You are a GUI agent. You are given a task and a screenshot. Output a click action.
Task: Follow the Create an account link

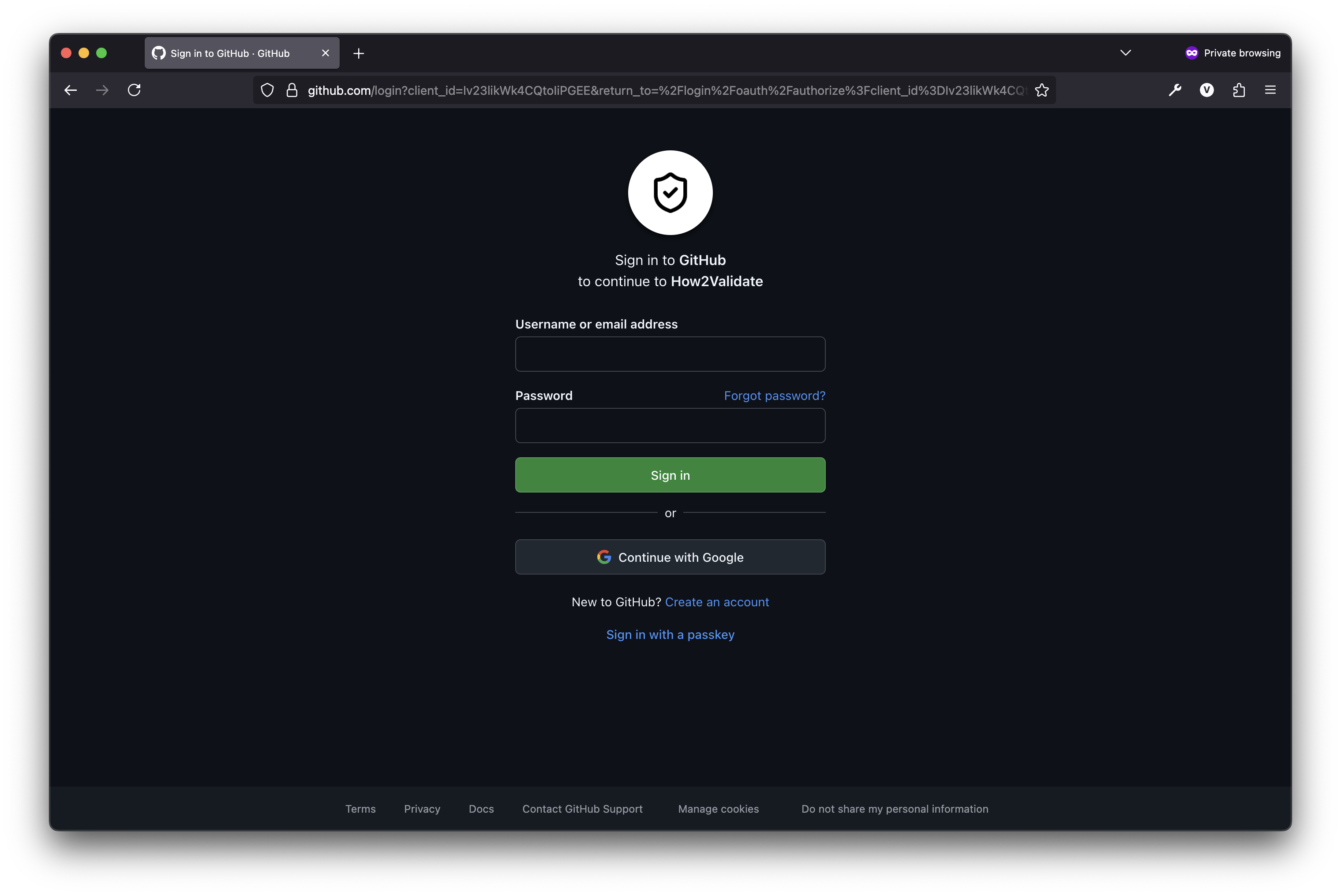point(717,602)
